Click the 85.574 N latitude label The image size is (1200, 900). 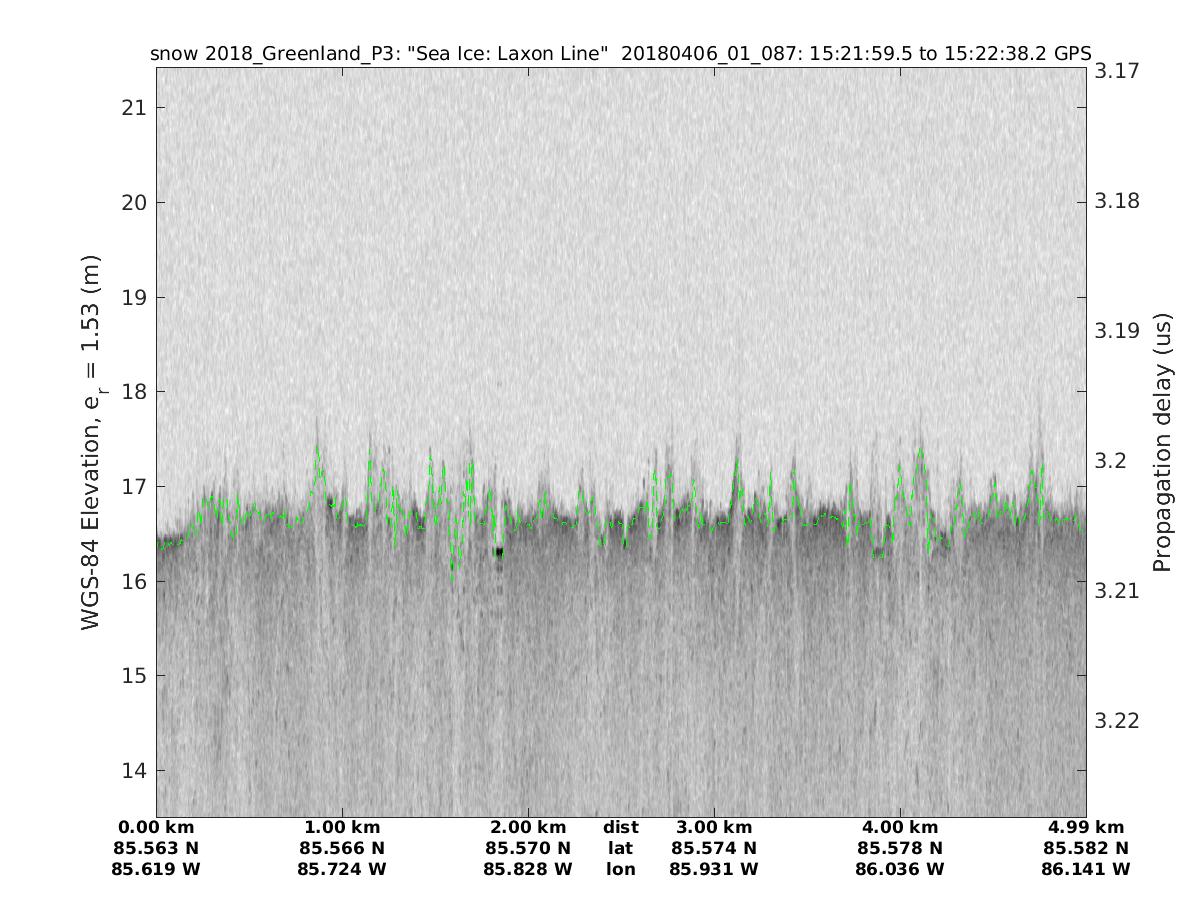point(714,849)
